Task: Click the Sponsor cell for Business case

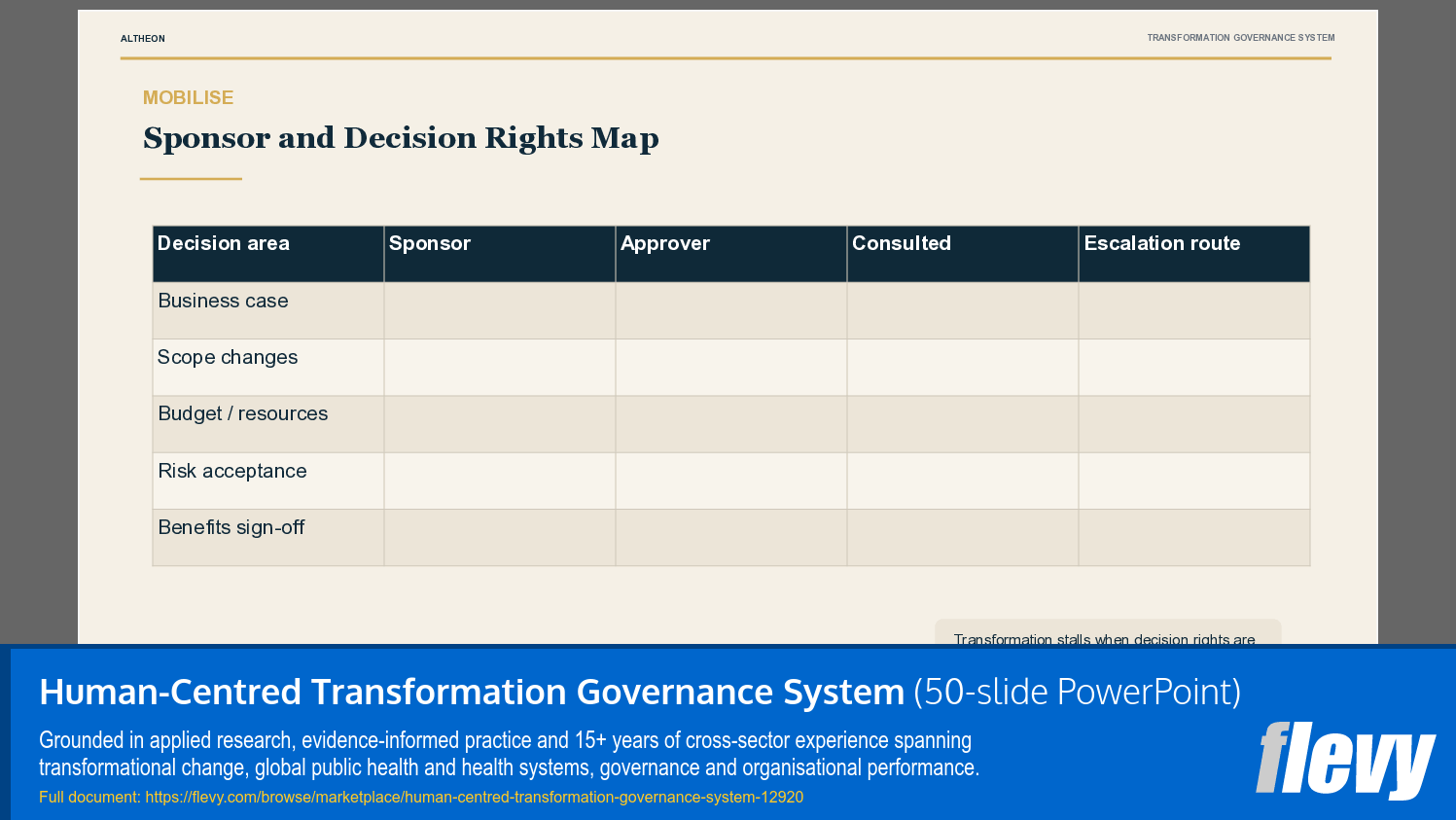Action: [500, 310]
